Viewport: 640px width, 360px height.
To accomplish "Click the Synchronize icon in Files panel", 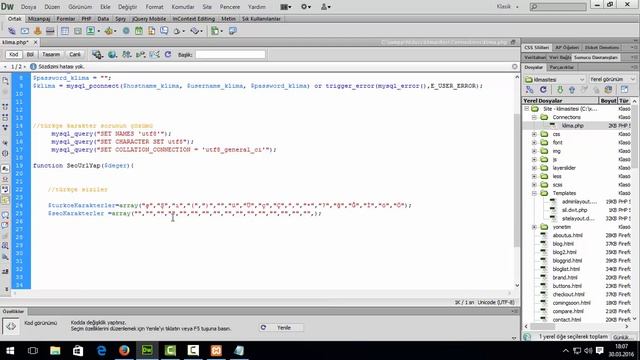I will tap(609, 90).
